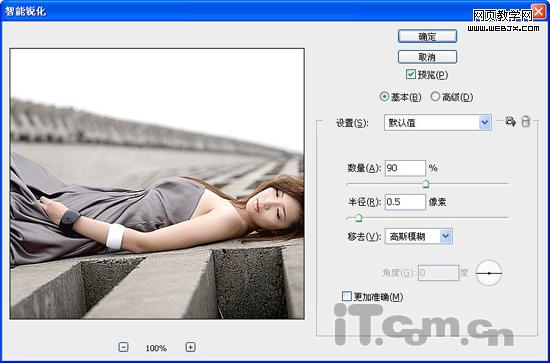This screenshot has height=363, width=550.
Task: Open the 设置(S) 默认值 dropdown
Action: tap(438, 122)
